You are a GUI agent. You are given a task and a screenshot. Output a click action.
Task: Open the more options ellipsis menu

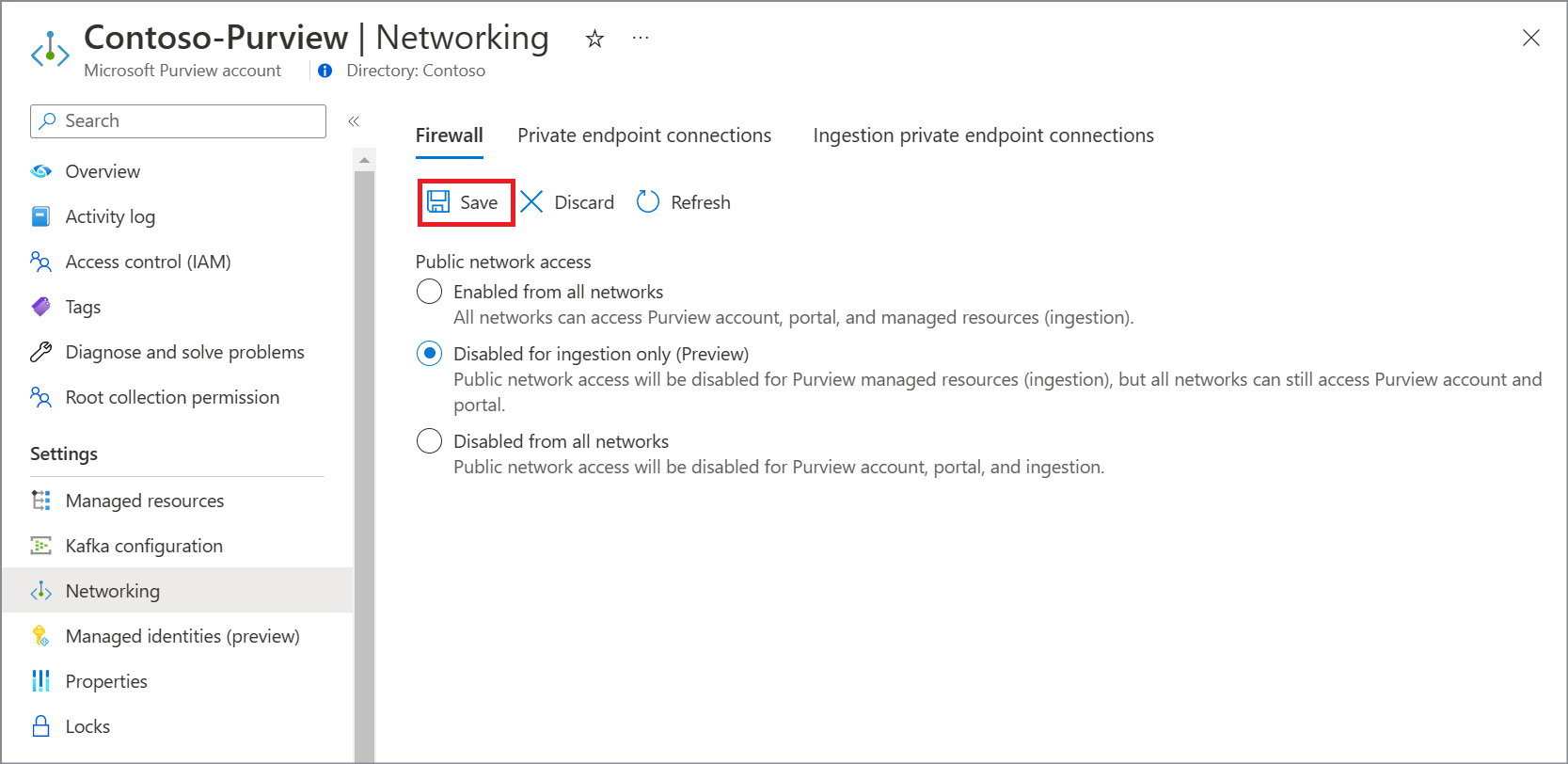(641, 39)
